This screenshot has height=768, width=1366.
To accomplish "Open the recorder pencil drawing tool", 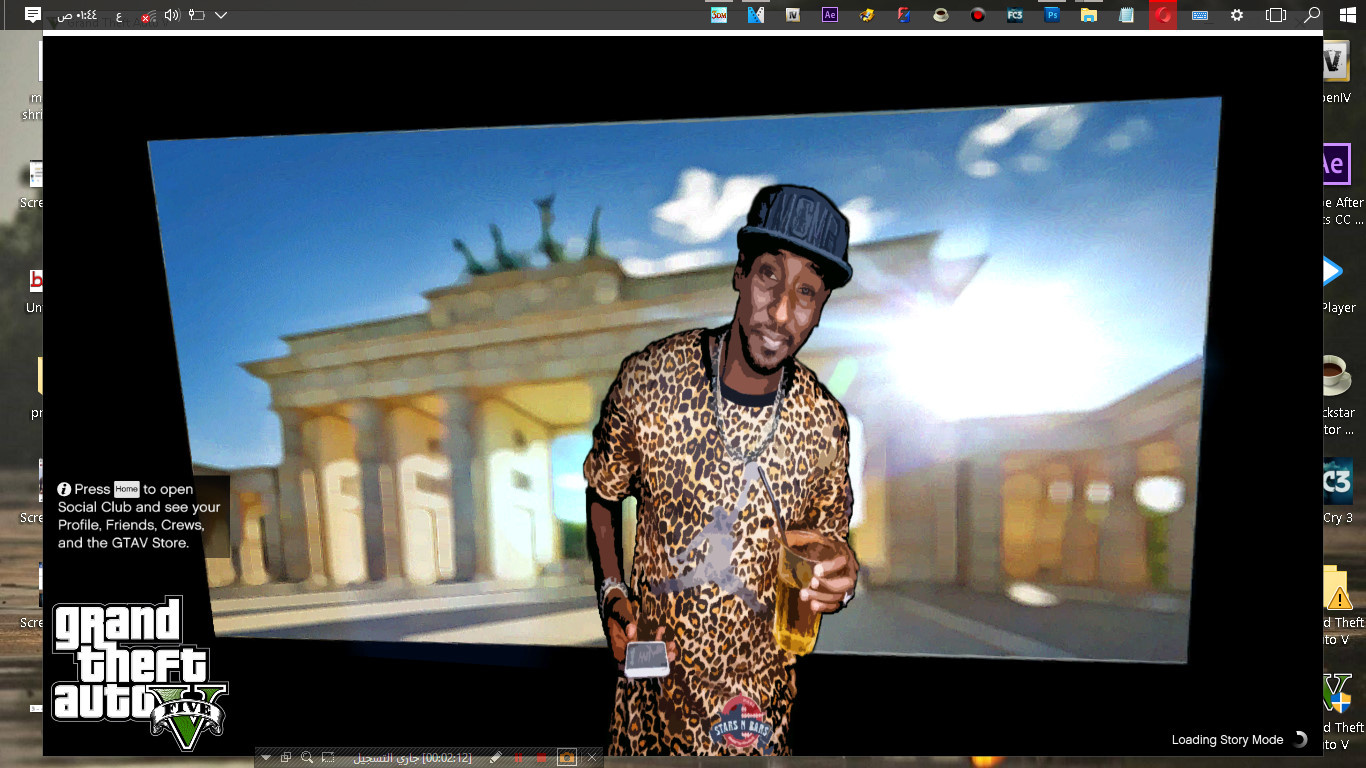I will (x=495, y=758).
